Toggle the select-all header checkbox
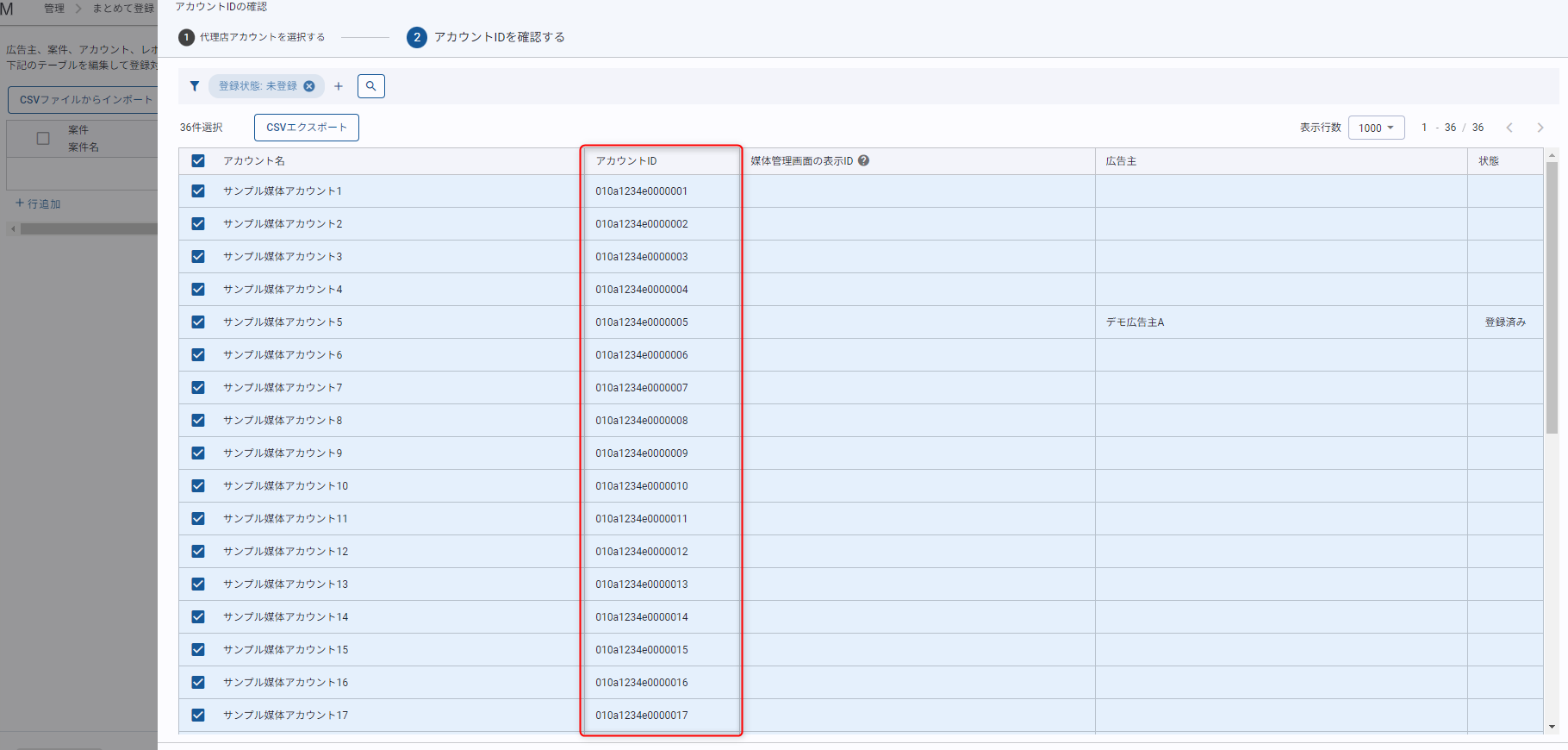The height and width of the screenshot is (750, 1568). point(198,161)
